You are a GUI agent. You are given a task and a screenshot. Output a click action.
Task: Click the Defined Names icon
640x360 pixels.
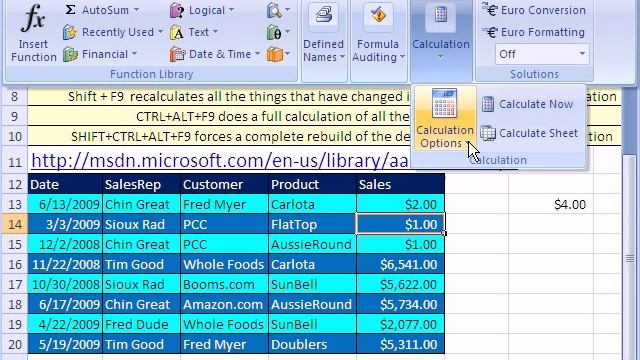point(323,16)
